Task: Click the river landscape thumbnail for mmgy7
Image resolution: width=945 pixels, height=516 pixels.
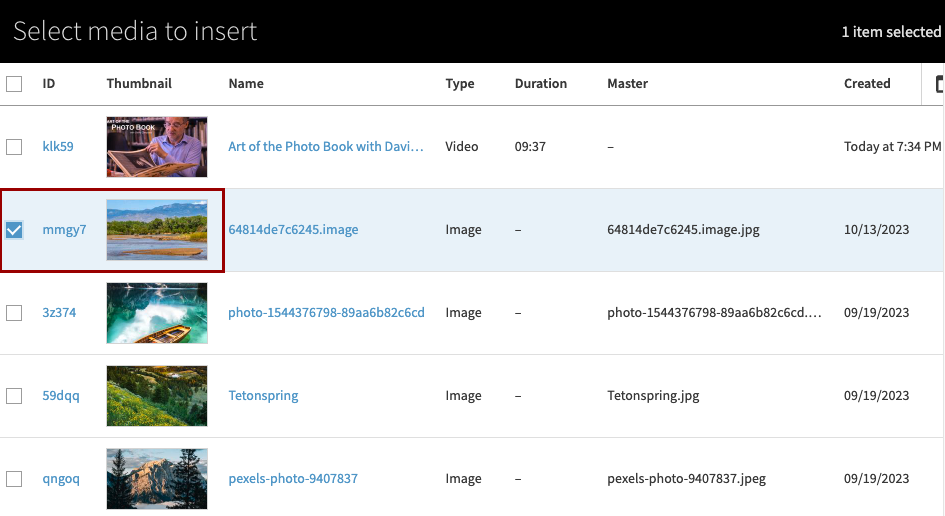Action: pos(157,230)
